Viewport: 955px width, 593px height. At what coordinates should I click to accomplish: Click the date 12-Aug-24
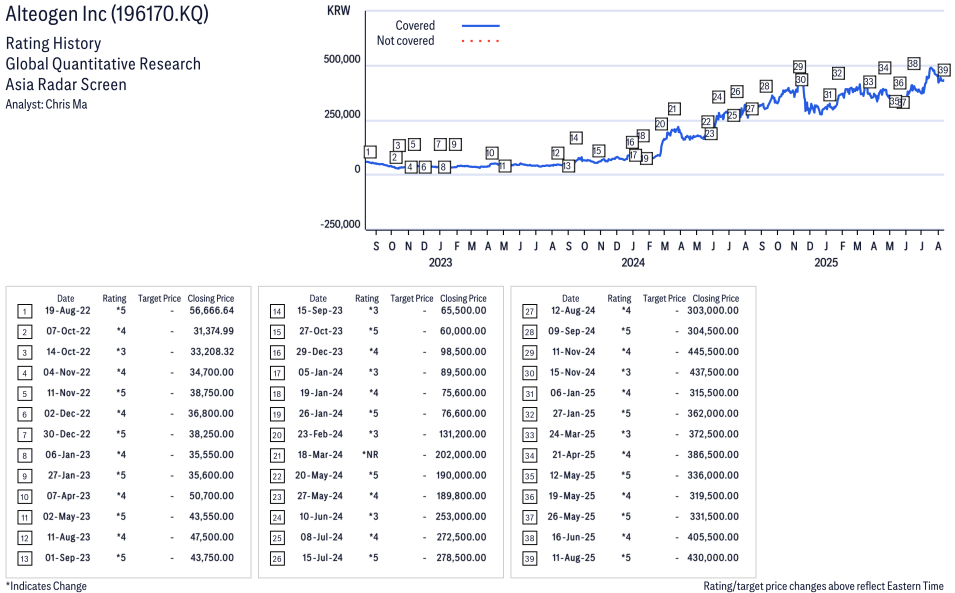point(573,311)
